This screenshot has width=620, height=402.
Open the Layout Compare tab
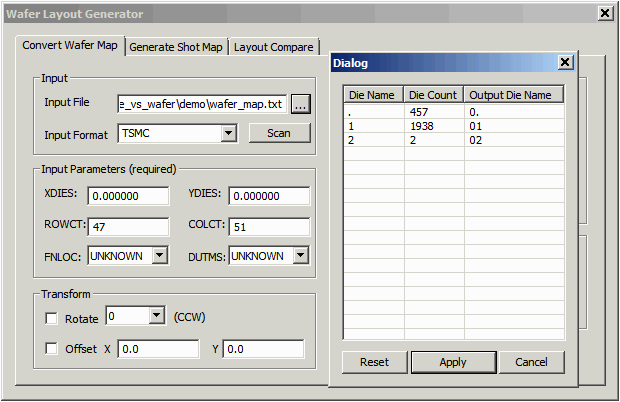tap(273, 47)
